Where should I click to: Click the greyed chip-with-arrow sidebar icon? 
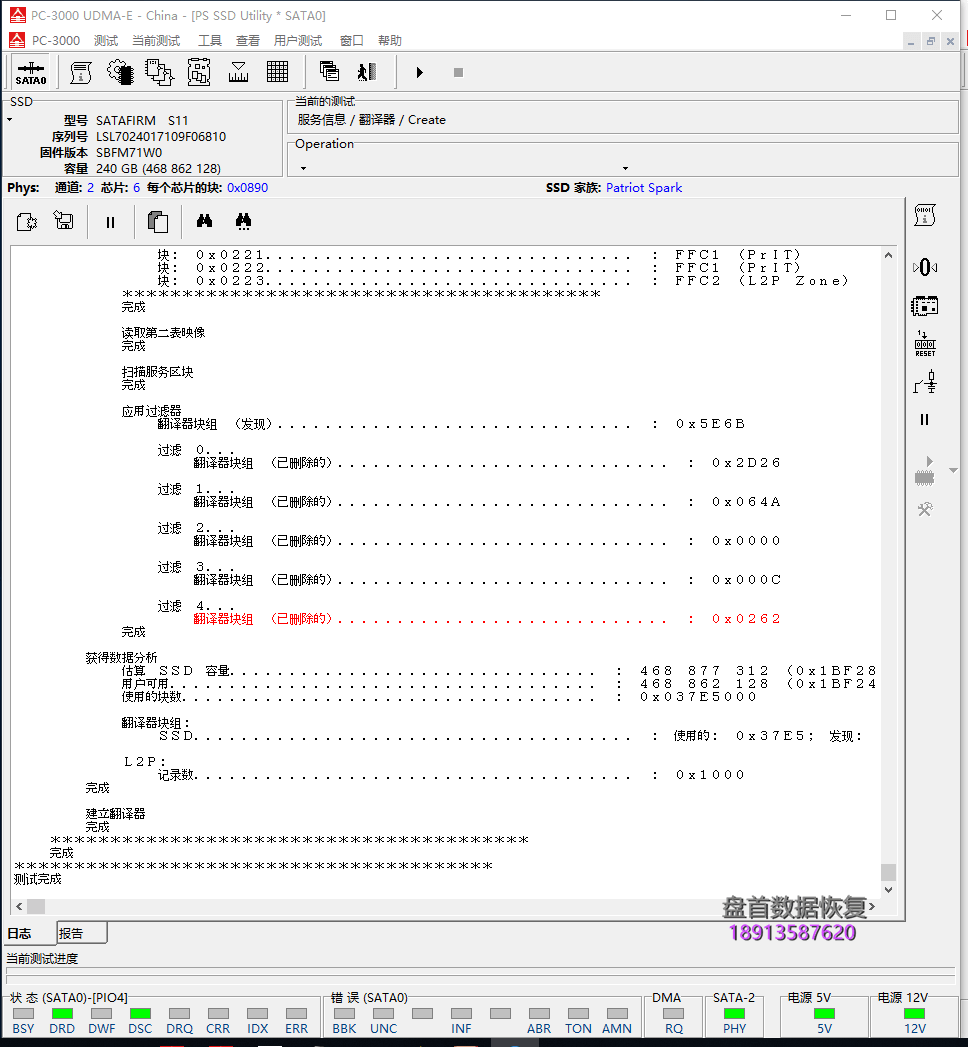pos(925,471)
